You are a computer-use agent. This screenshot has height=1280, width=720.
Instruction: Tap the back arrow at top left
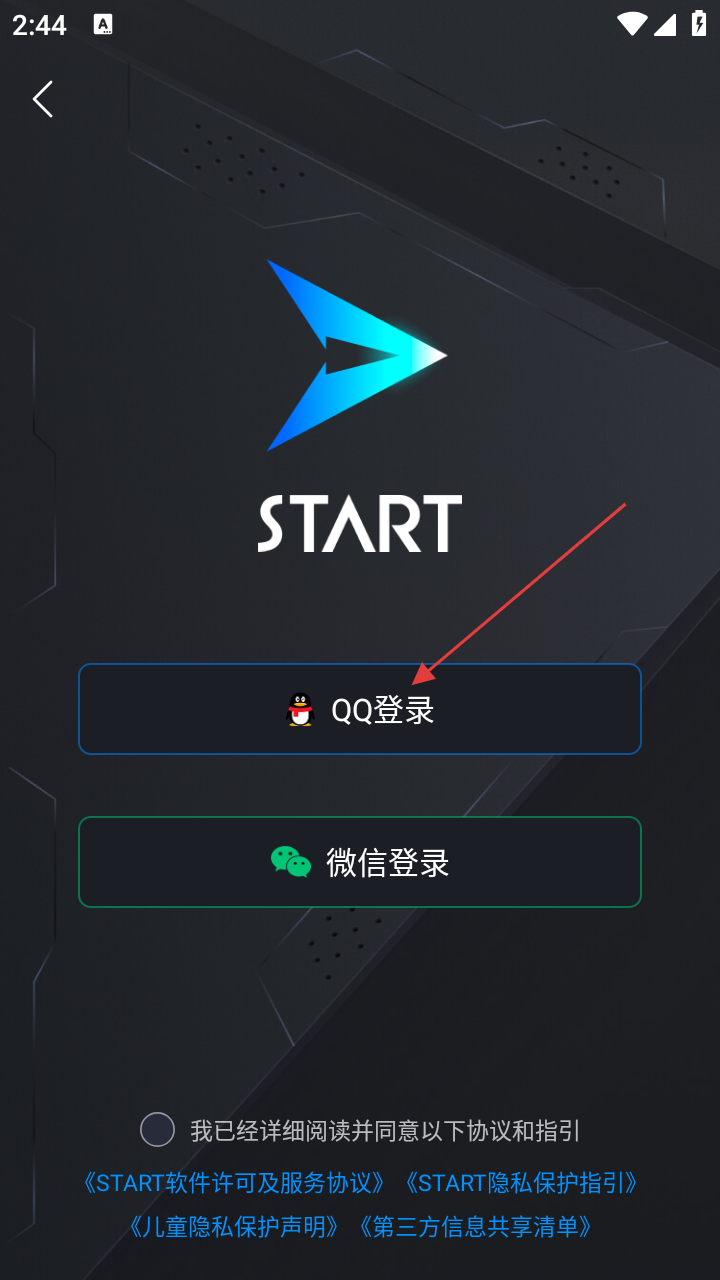42,99
